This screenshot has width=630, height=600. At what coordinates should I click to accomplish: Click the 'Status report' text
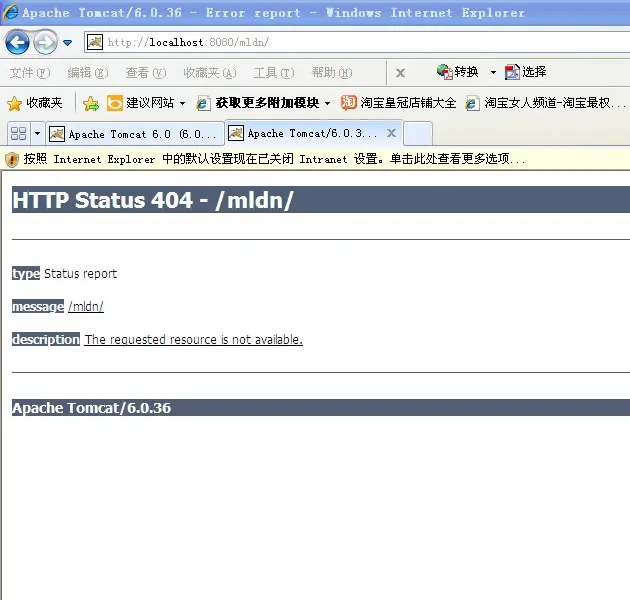[x=80, y=274]
